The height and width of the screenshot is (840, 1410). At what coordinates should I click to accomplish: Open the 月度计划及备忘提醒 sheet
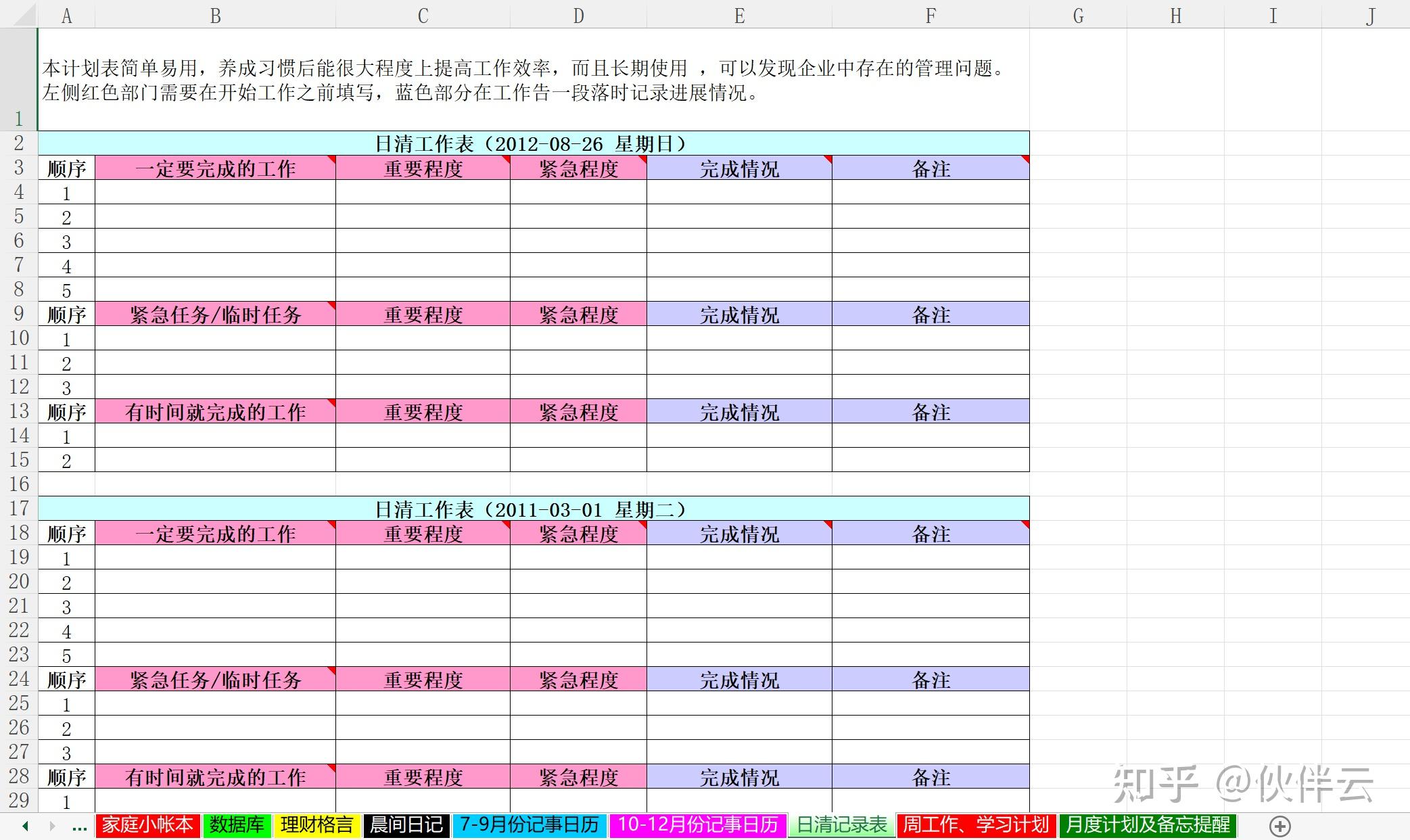coord(1148,825)
